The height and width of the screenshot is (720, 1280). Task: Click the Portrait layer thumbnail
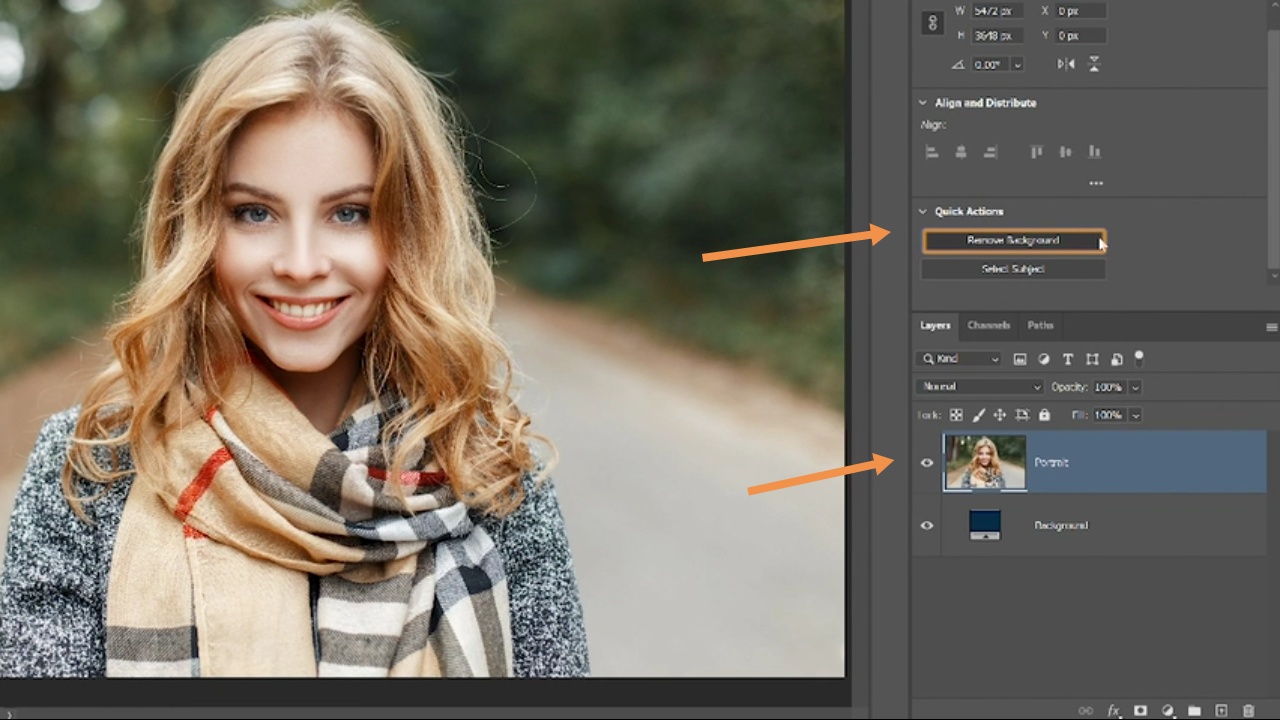[985, 462]
